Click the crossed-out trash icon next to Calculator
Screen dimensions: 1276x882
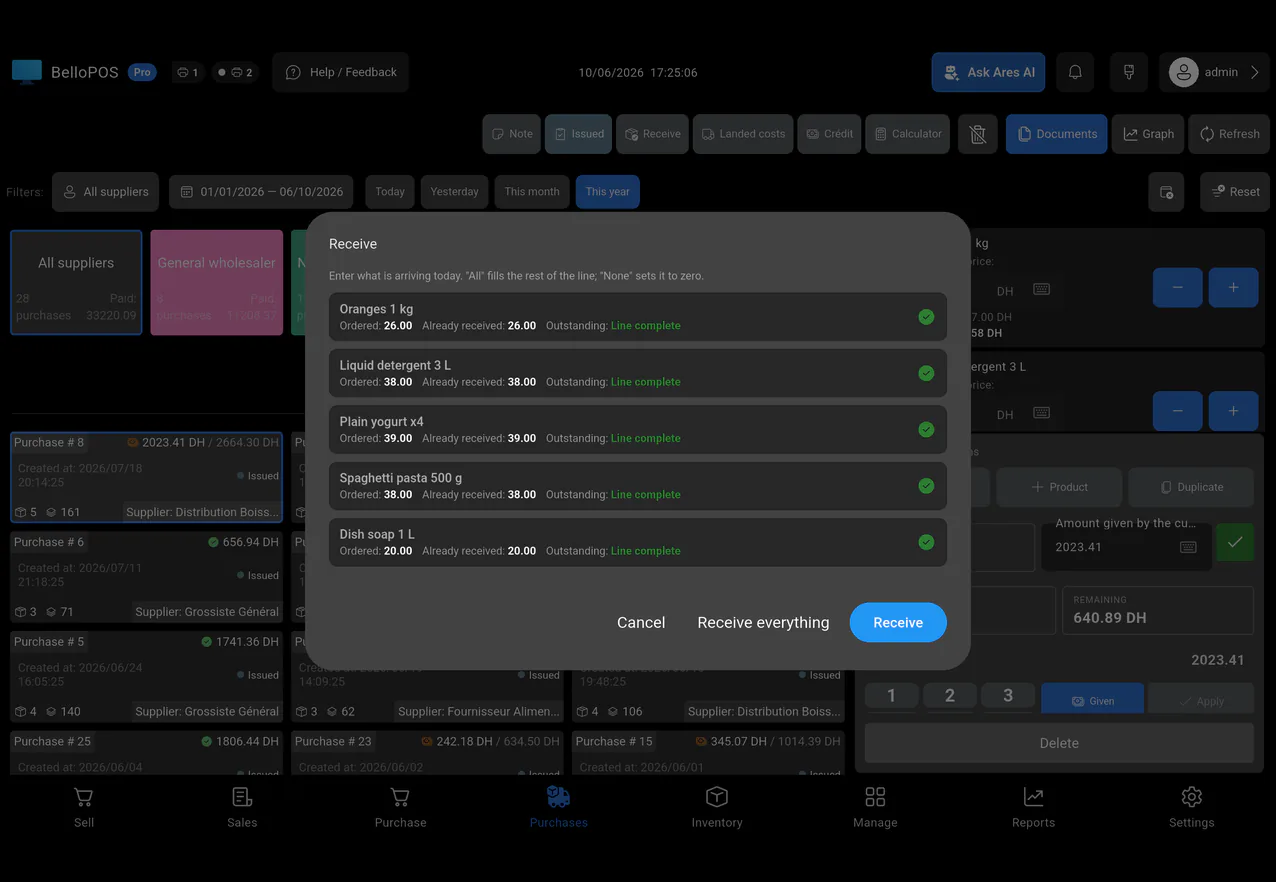pos(978,134)
